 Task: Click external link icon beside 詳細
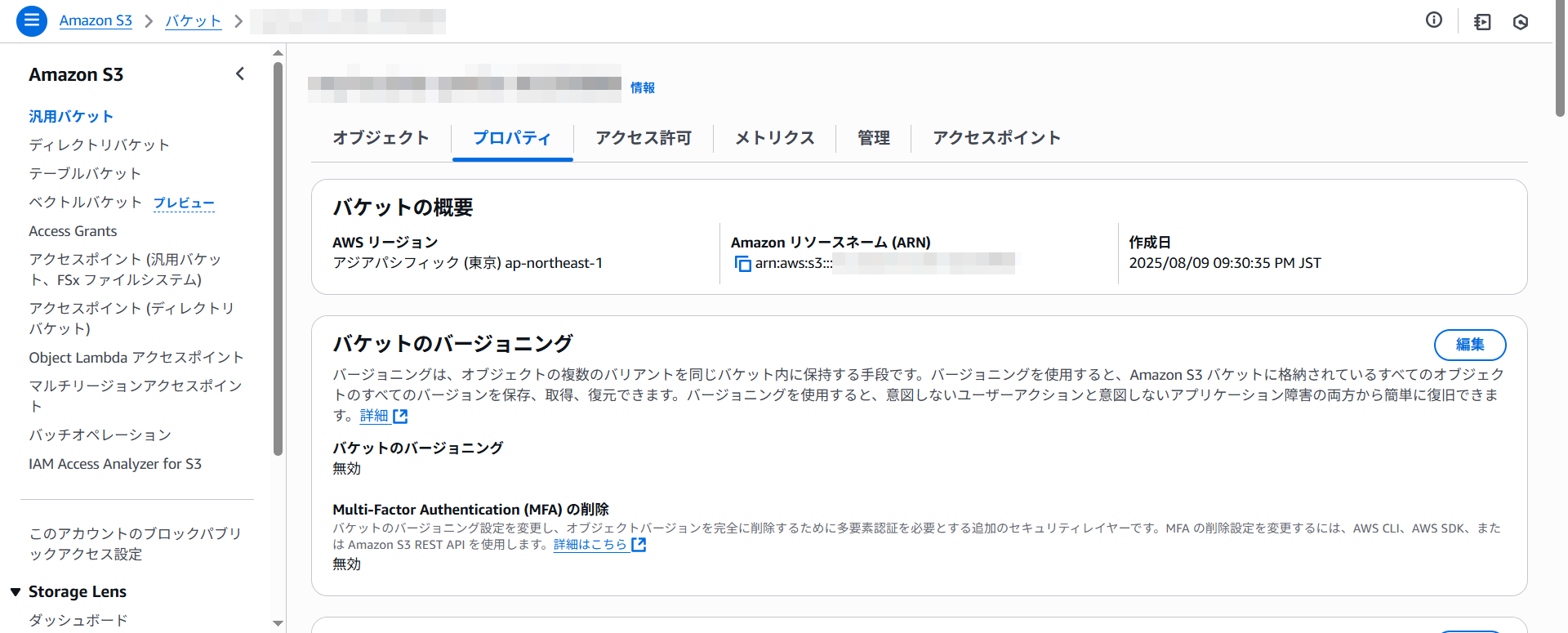(x=400, y=417)
